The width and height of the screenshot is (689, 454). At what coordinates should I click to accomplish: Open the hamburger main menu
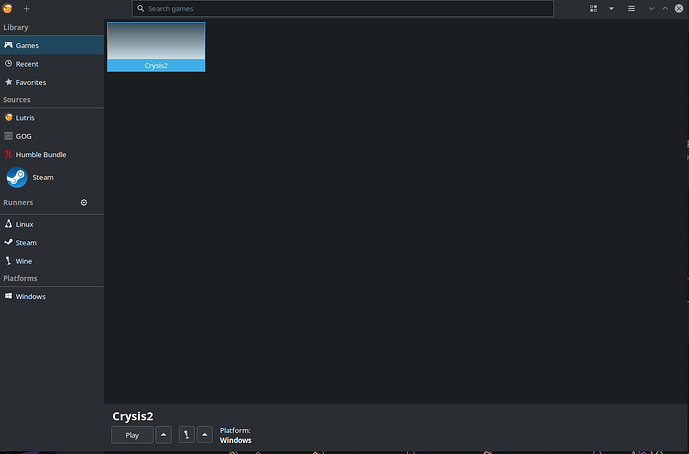631,8
